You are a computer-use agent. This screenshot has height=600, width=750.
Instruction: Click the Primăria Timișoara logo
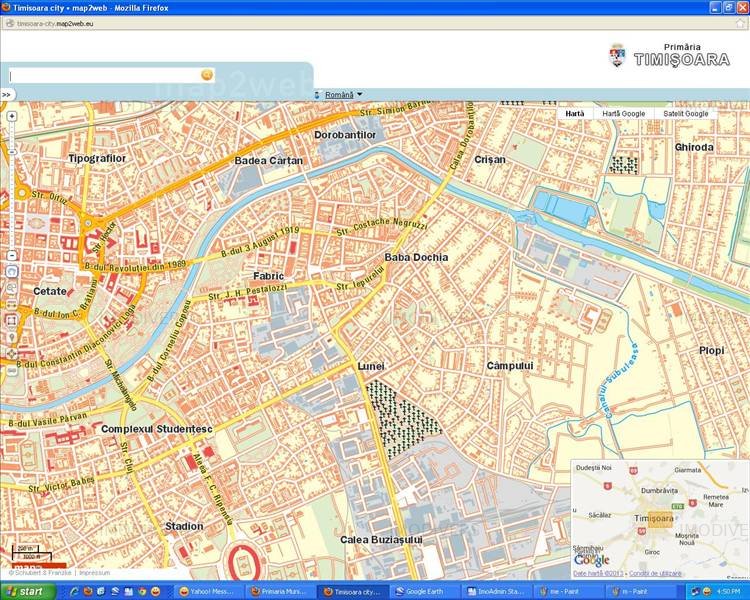[x=670, y=55]
